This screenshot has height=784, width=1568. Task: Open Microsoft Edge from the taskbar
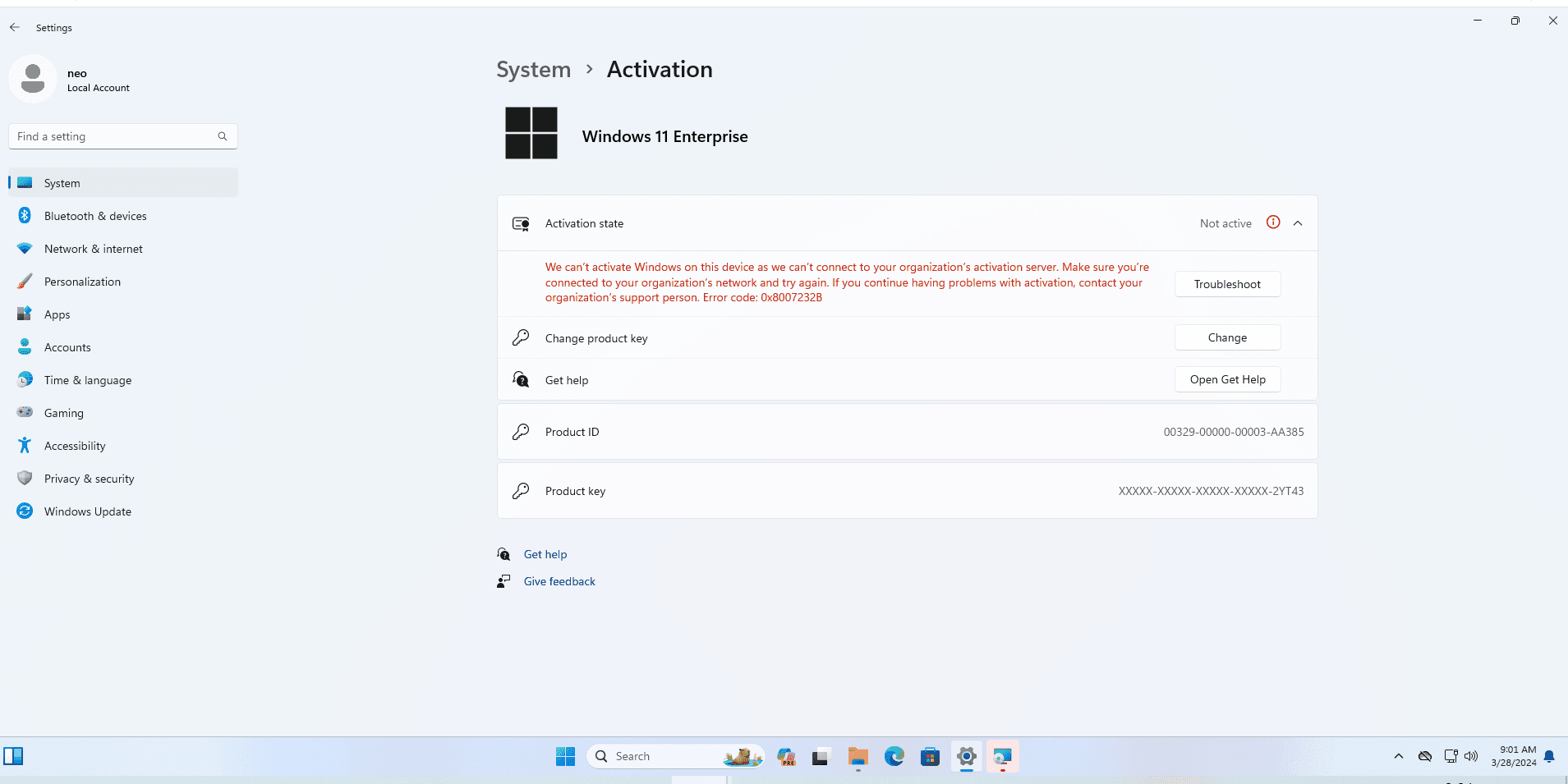click(894, 756)
